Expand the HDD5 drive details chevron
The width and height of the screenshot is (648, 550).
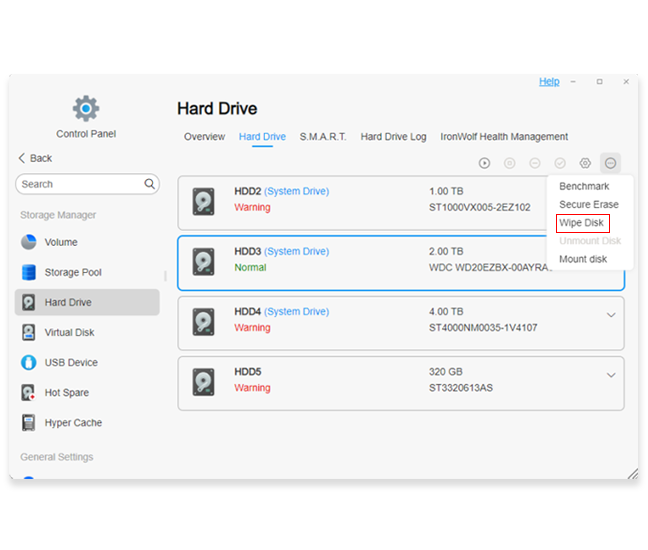(611, 376)
